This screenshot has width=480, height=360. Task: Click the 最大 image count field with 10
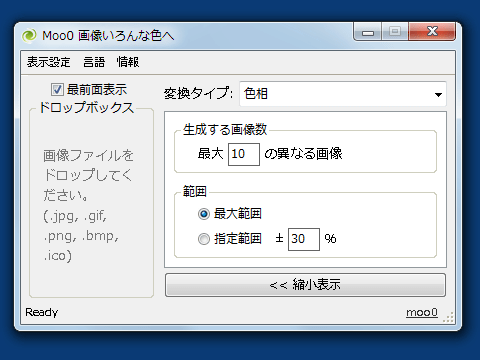[244, 154]
